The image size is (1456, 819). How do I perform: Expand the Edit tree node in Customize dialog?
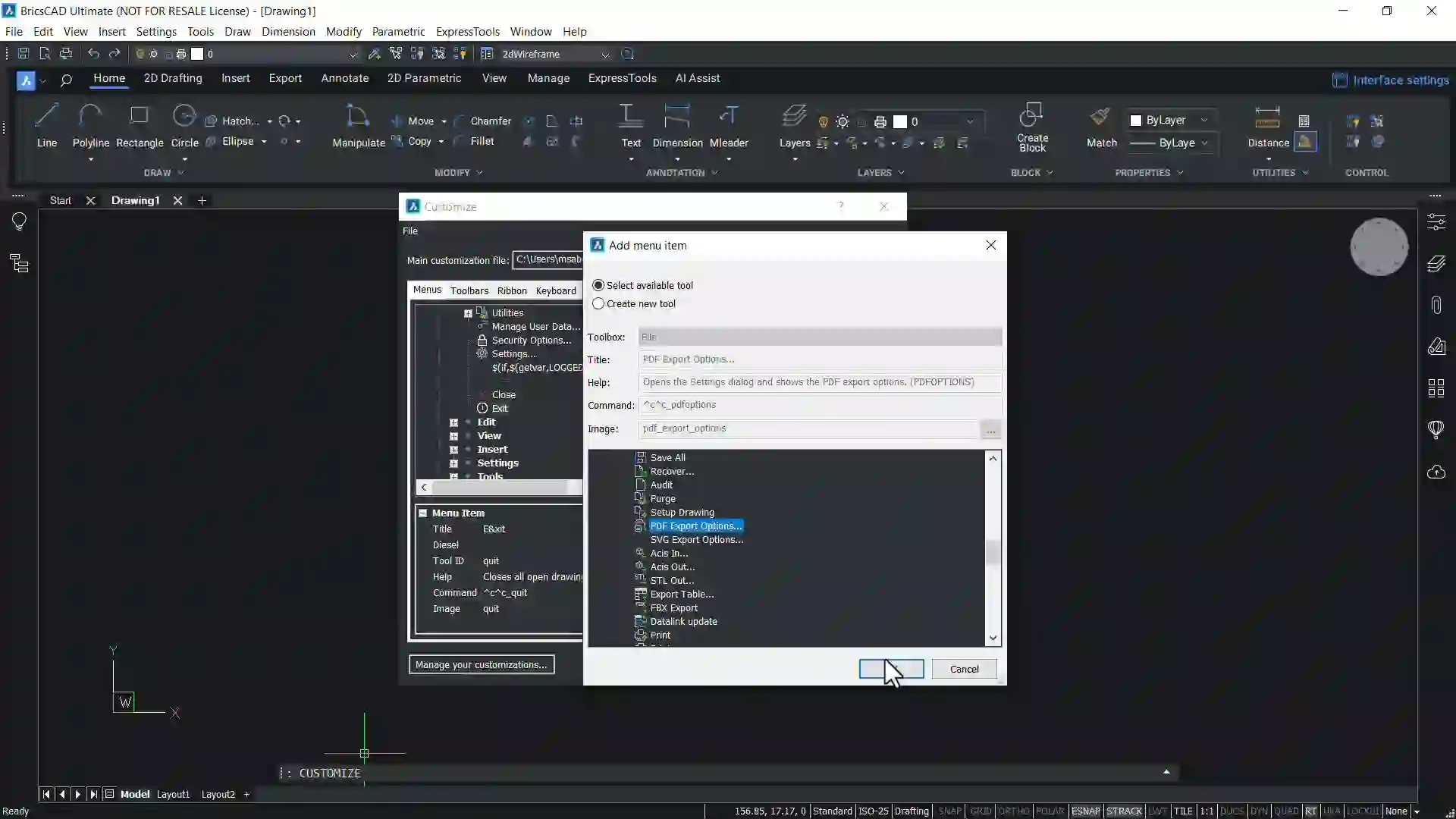point(453,422)
